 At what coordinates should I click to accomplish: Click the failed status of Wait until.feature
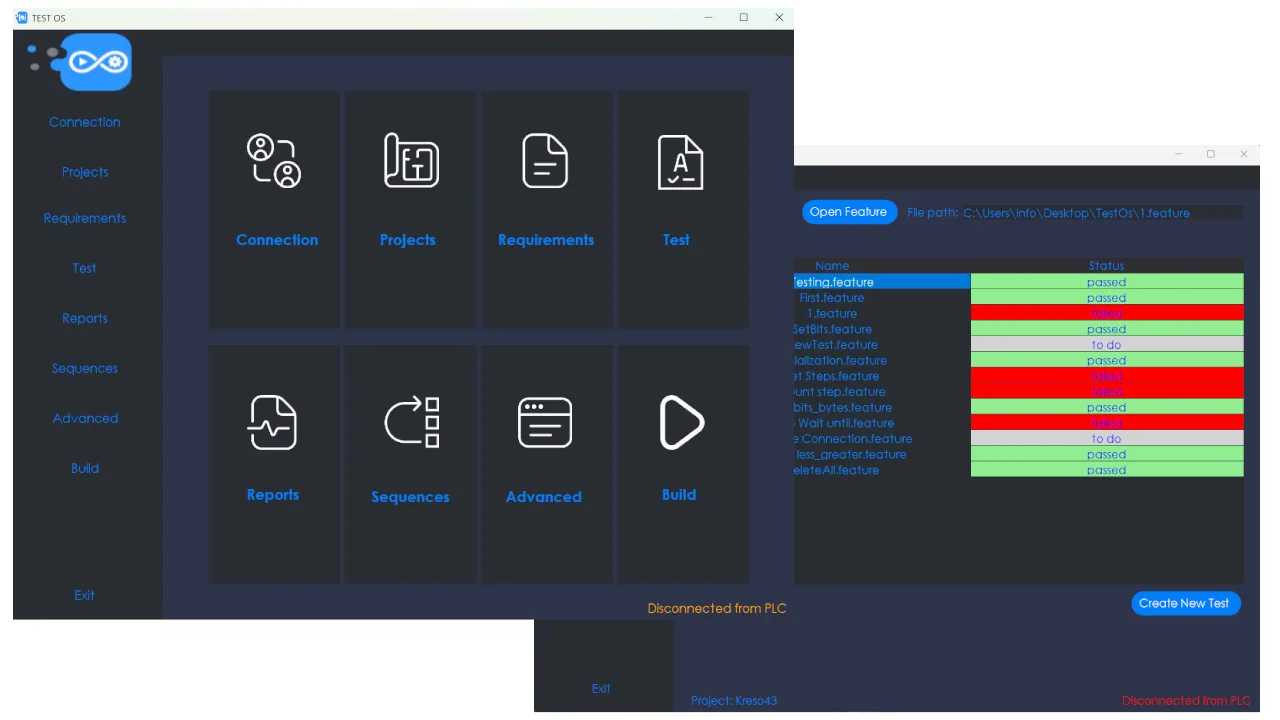(1107, 423)
